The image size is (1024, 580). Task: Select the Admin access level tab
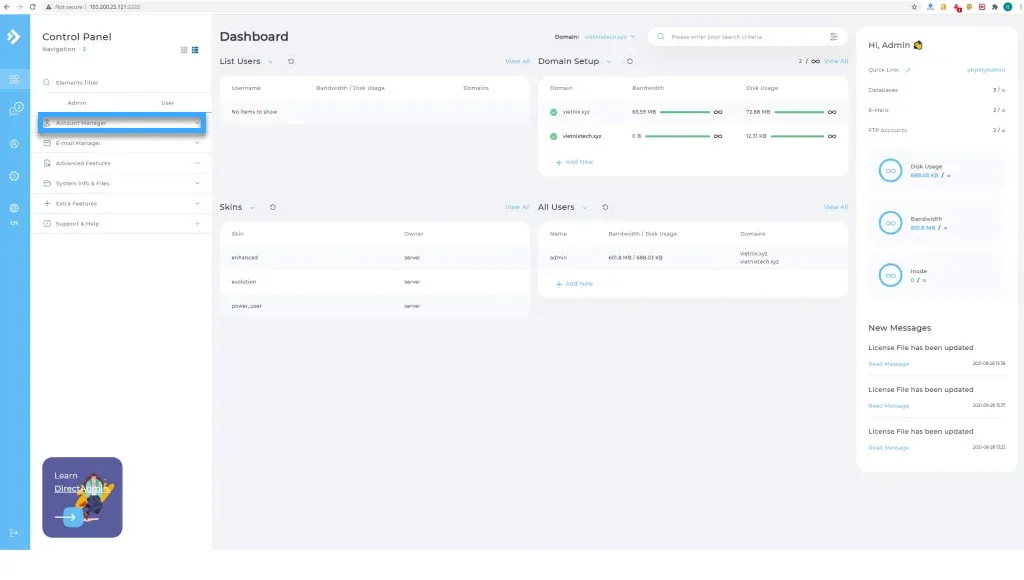pos(77,103)
